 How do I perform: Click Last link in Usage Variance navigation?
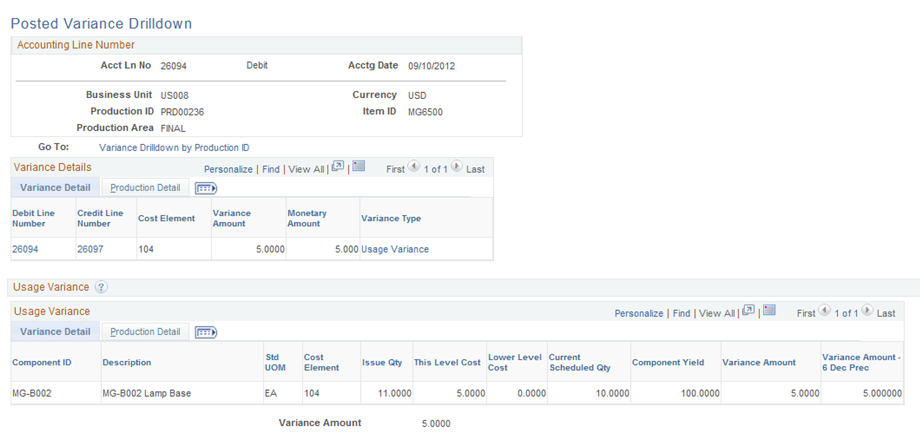886,313
